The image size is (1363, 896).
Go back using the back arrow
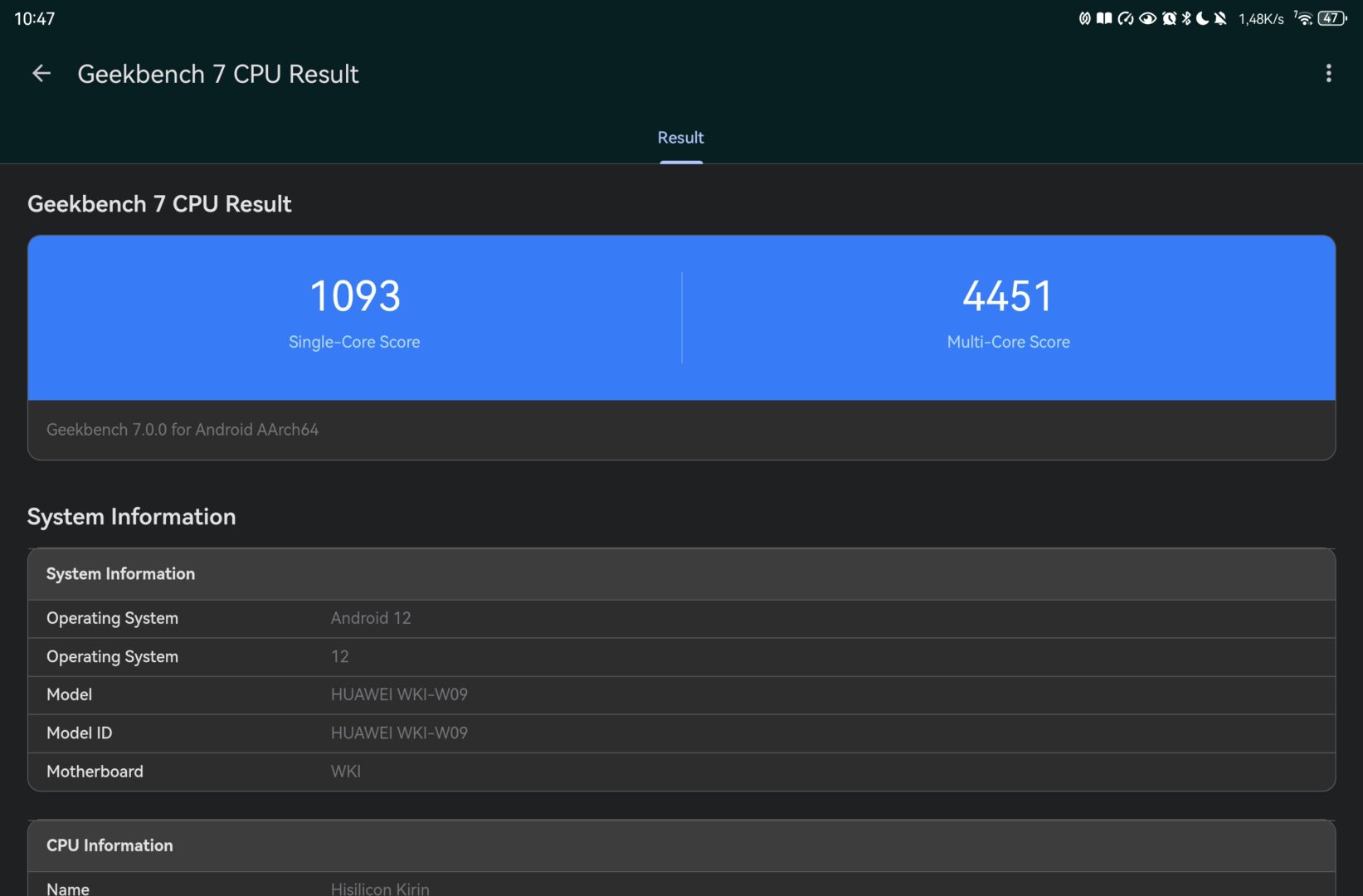coord(41,74)
